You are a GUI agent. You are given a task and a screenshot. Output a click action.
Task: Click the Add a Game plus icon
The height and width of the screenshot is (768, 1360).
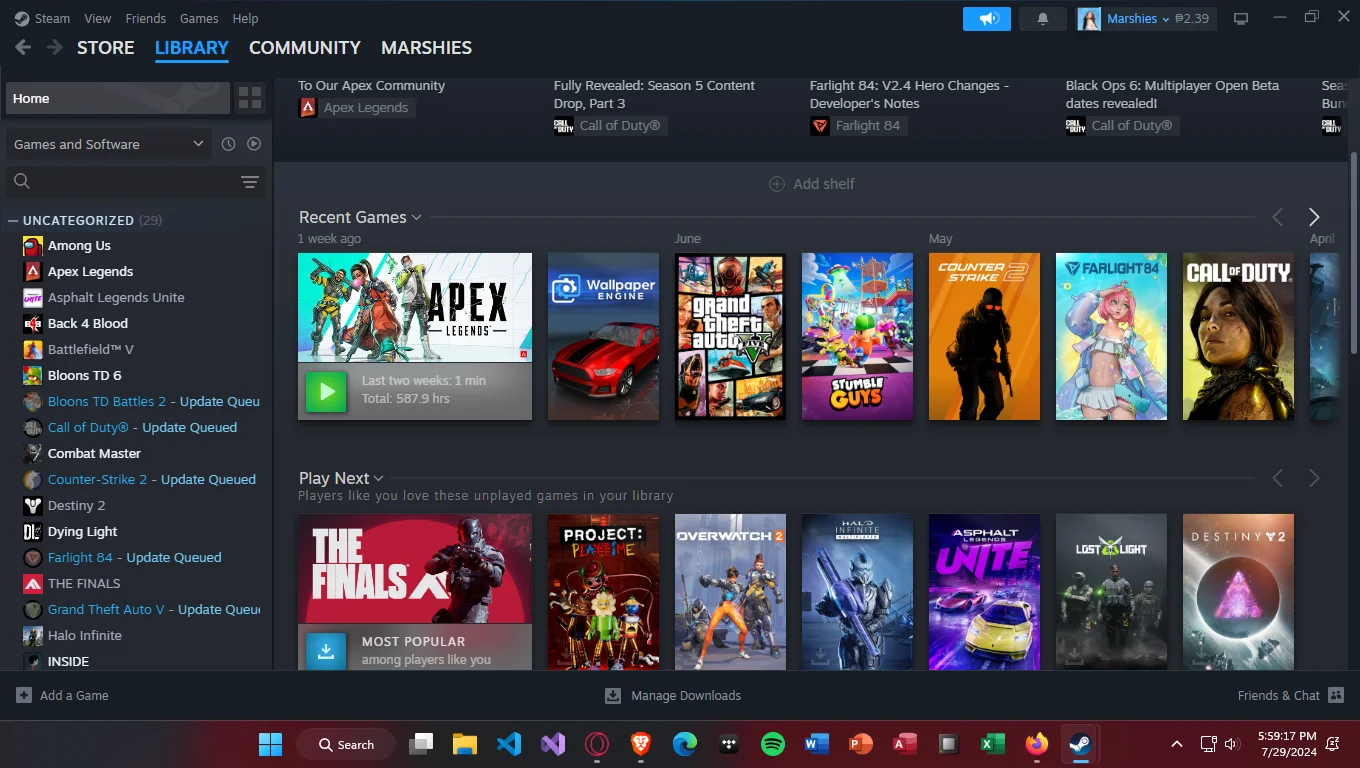24,696
